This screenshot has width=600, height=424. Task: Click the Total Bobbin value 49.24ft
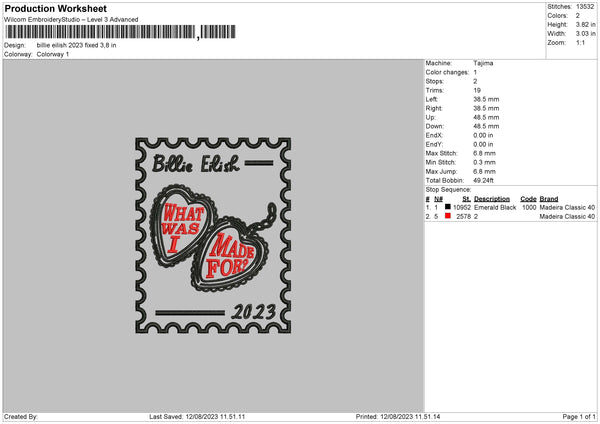483,181
